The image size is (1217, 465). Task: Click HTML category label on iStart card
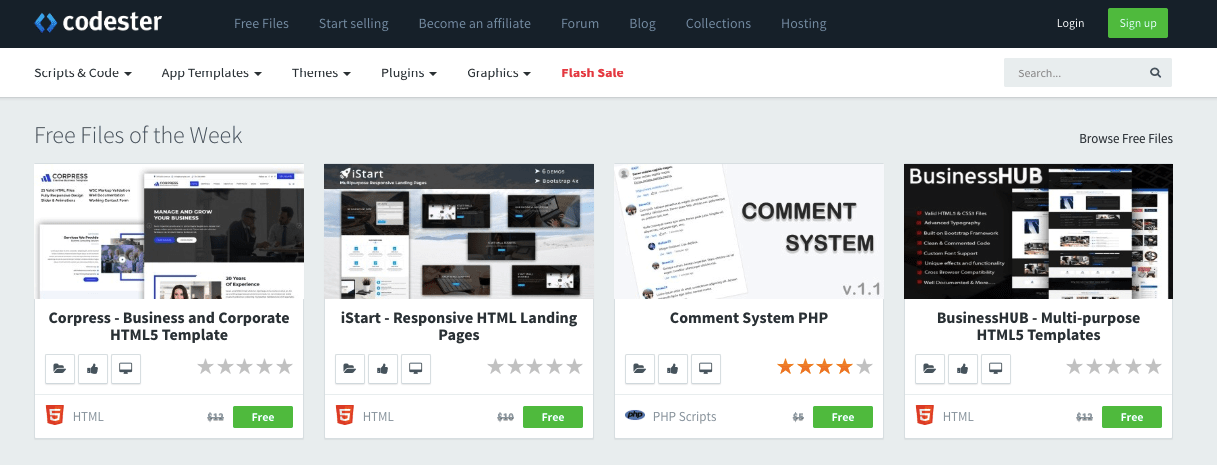(378, 417)
